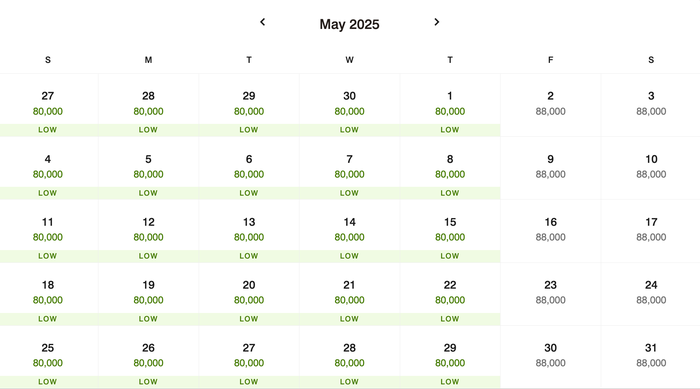Select Monday May 5 date
700x389 pixels.
(148, 168)
